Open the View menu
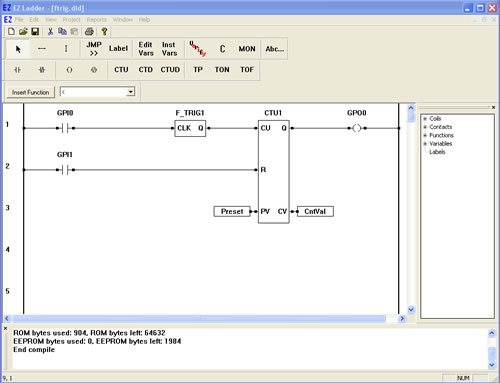 coord(51,20)
